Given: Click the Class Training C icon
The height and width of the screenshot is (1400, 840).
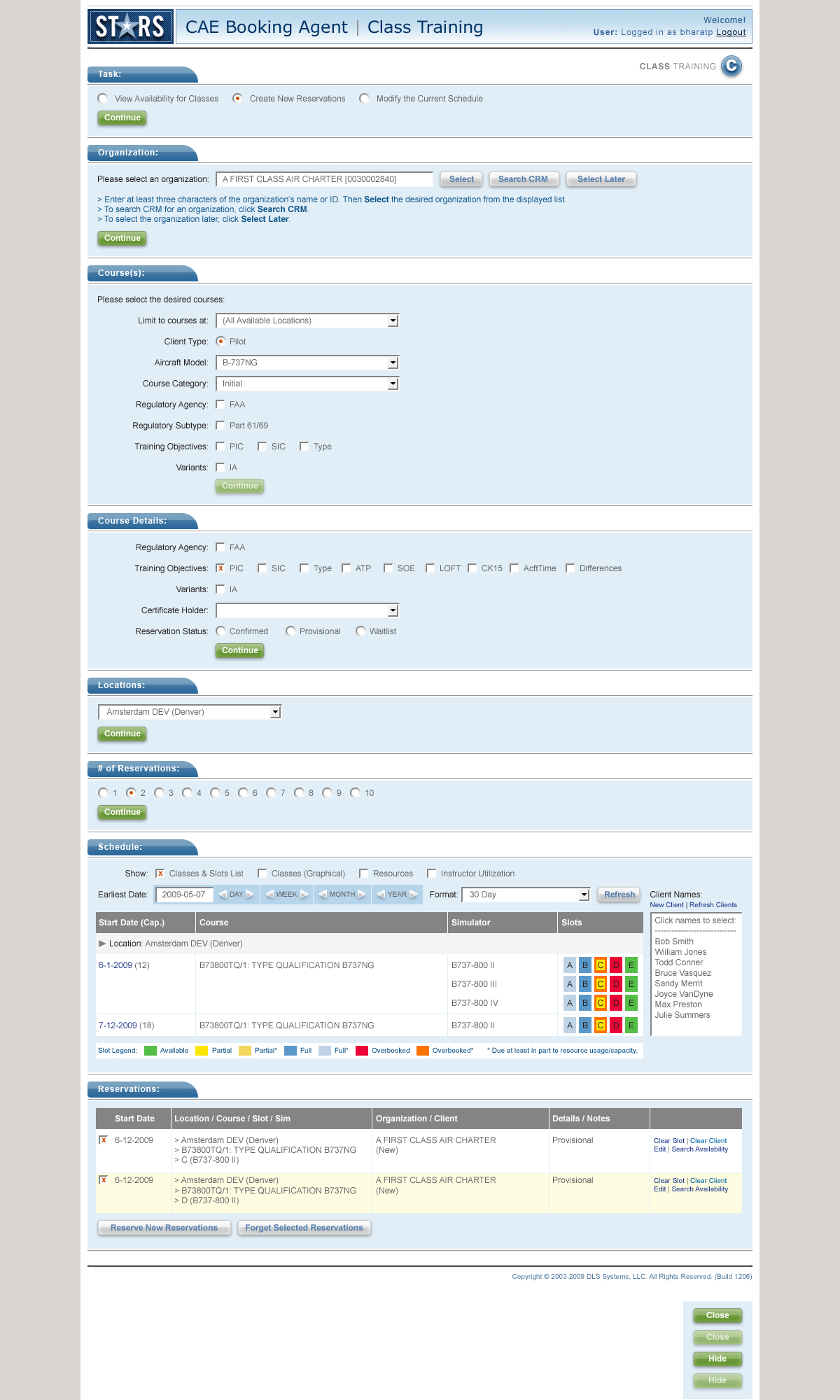Looking at the screenshot, I should click(x=731, y=66).
